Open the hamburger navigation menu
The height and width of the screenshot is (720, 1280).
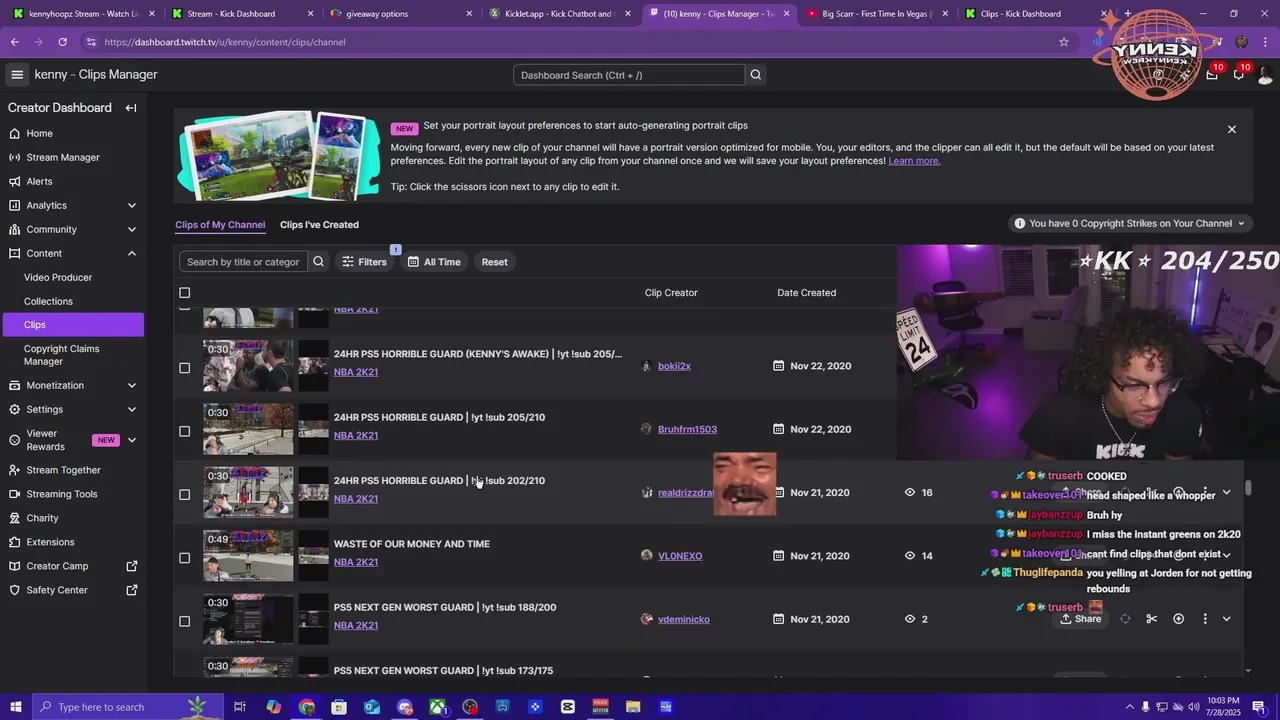click(x=17, y=75)
